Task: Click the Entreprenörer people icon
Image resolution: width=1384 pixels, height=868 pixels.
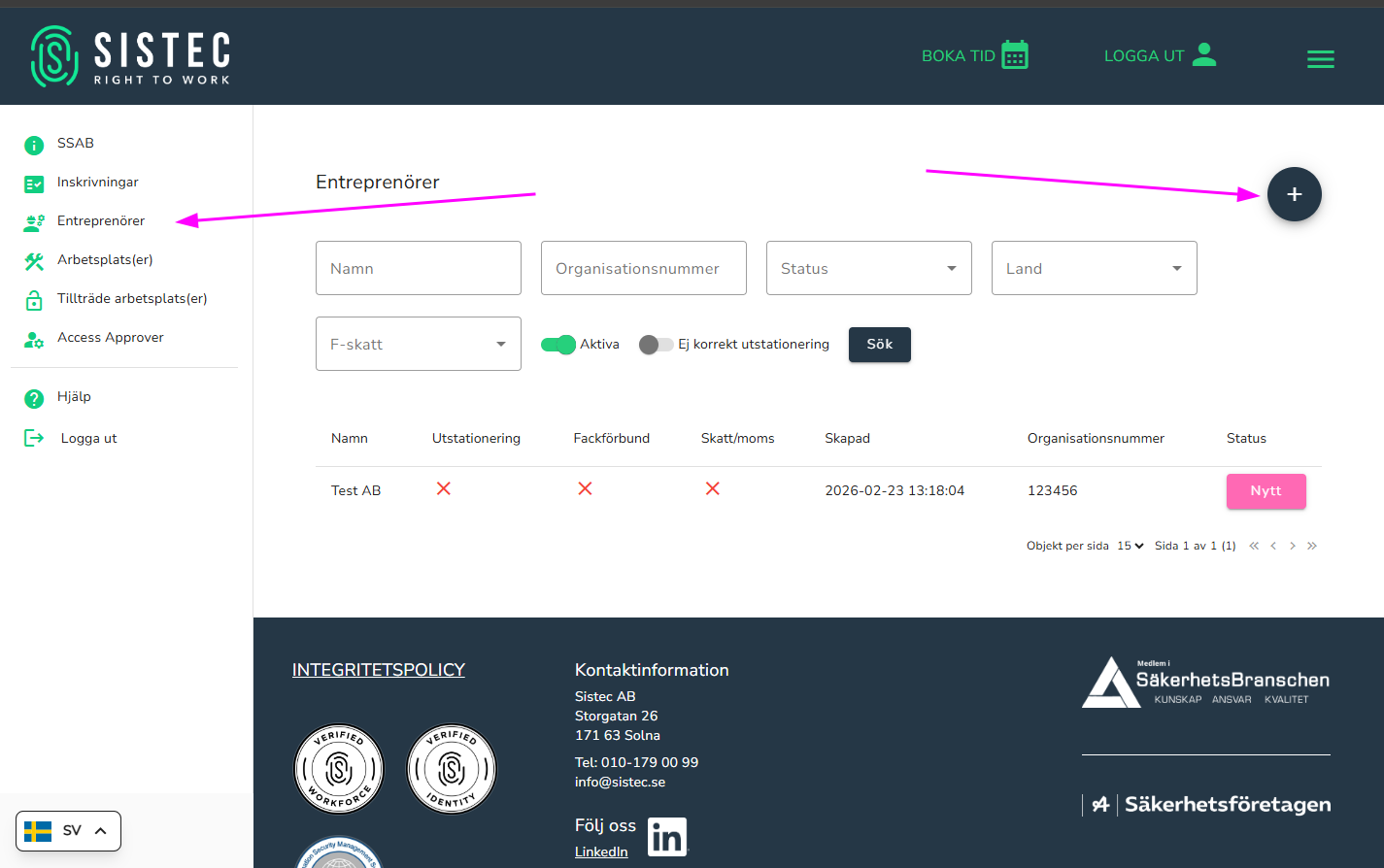Action: click(x=34, y=222)
